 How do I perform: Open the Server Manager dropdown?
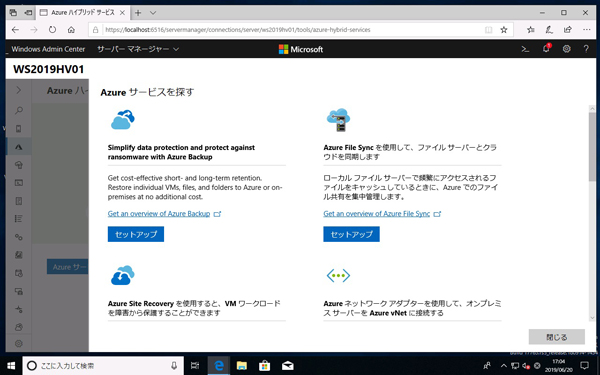click(x=138, y=49)
